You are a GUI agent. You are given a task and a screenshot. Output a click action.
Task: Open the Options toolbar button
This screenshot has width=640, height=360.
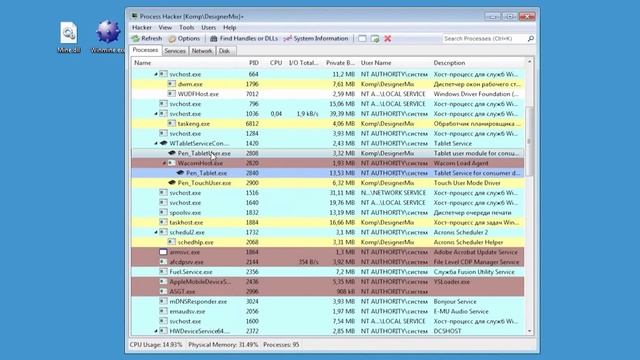pyautogui.click(x=184, y=38)
